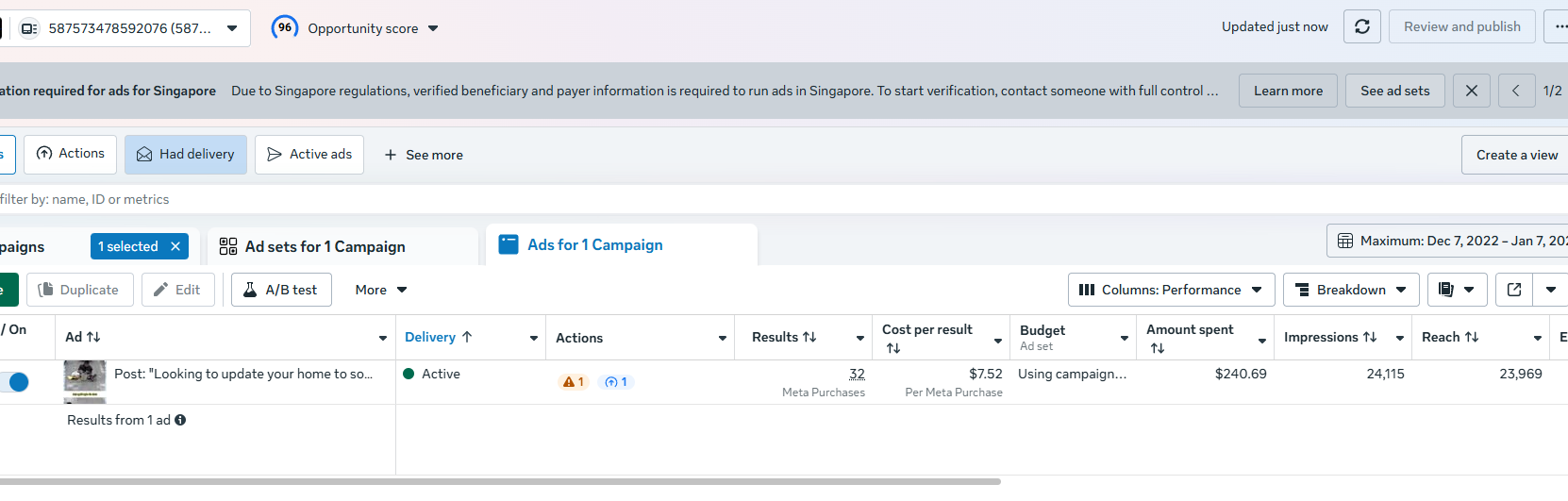The height and width of the screenshot is (501, 1568).
Task: Click the refresh data icon
Action: (1361, 26)
